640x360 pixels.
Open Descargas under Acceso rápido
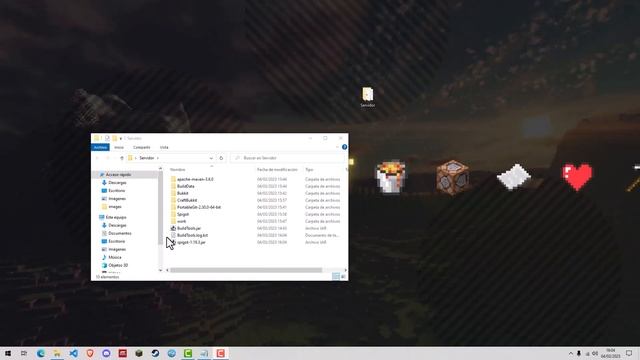click(x=117, y=182)
